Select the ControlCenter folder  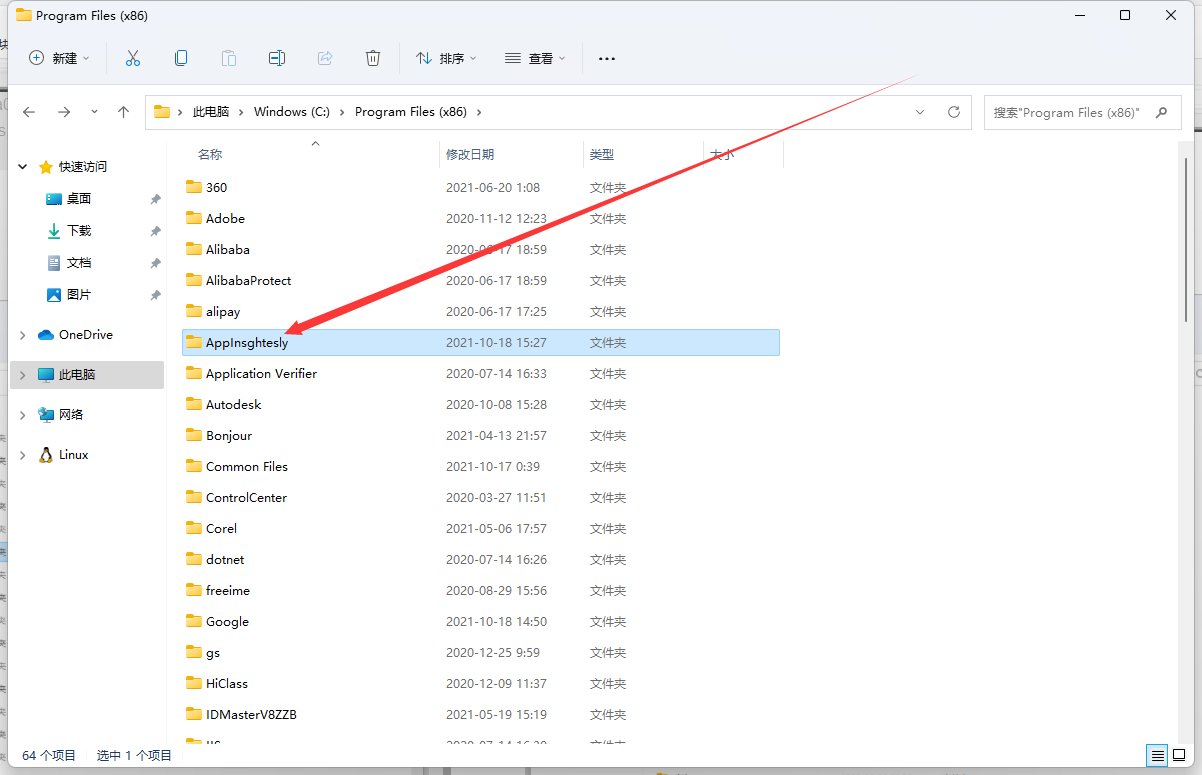click(x=247, y=497)
